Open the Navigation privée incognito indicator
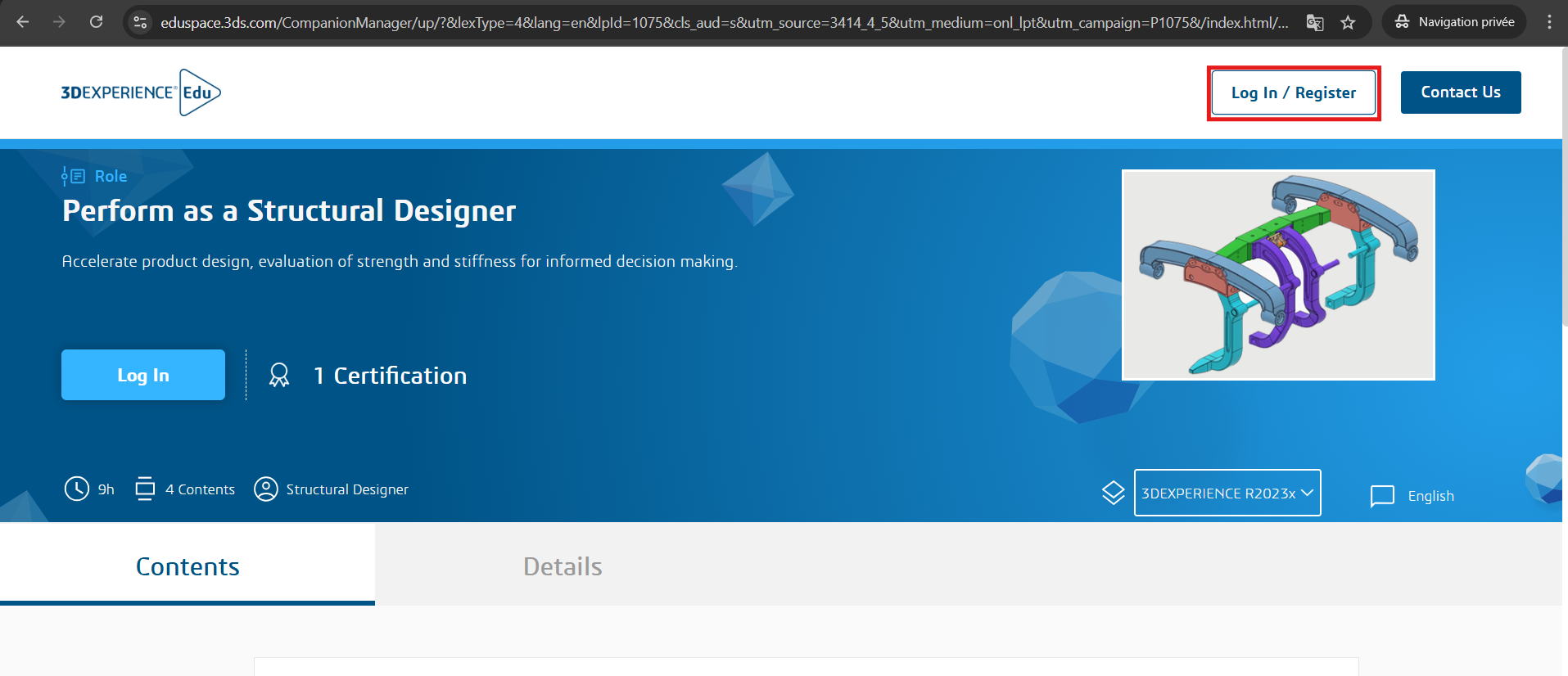The image size is (1568, 676). (1454, 22)
